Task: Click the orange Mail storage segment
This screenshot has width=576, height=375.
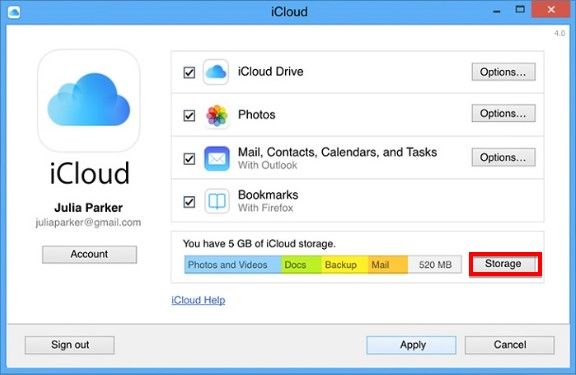Action: 388,264
